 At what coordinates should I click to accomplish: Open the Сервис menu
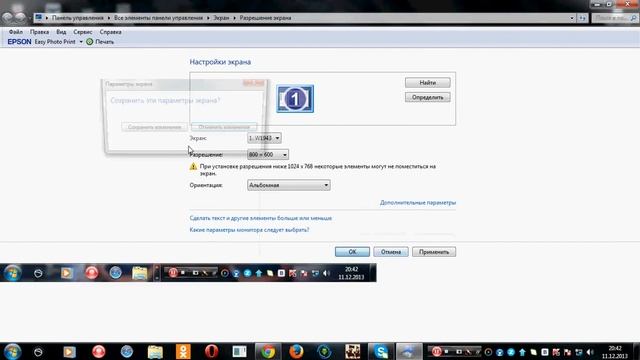point(83,32)
